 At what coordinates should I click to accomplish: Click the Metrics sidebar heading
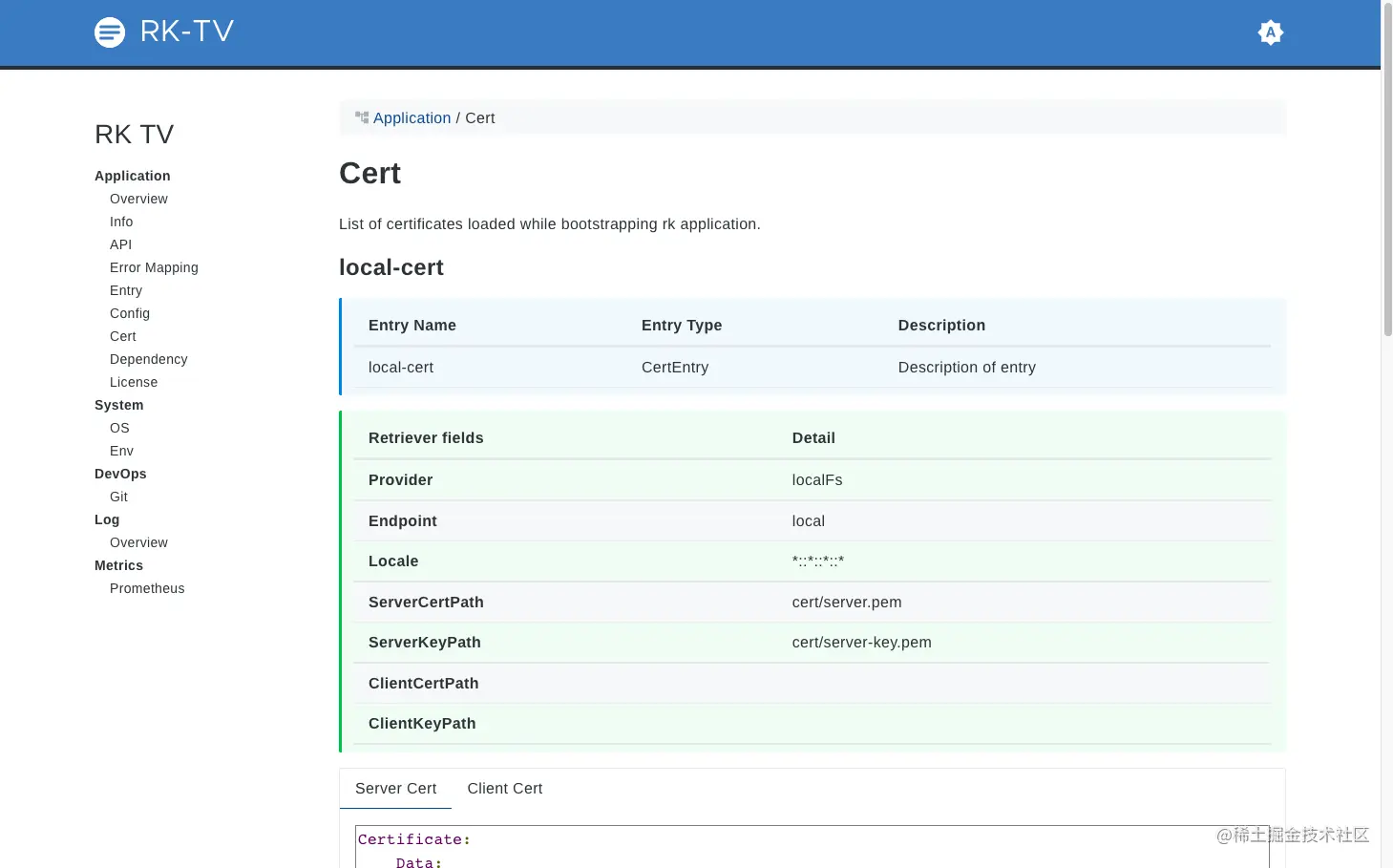pos(118,565)
